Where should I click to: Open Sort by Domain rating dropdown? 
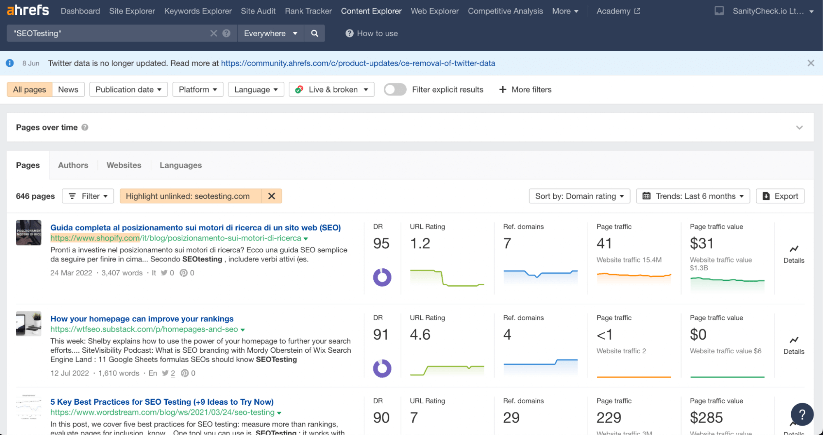(581, 196)
